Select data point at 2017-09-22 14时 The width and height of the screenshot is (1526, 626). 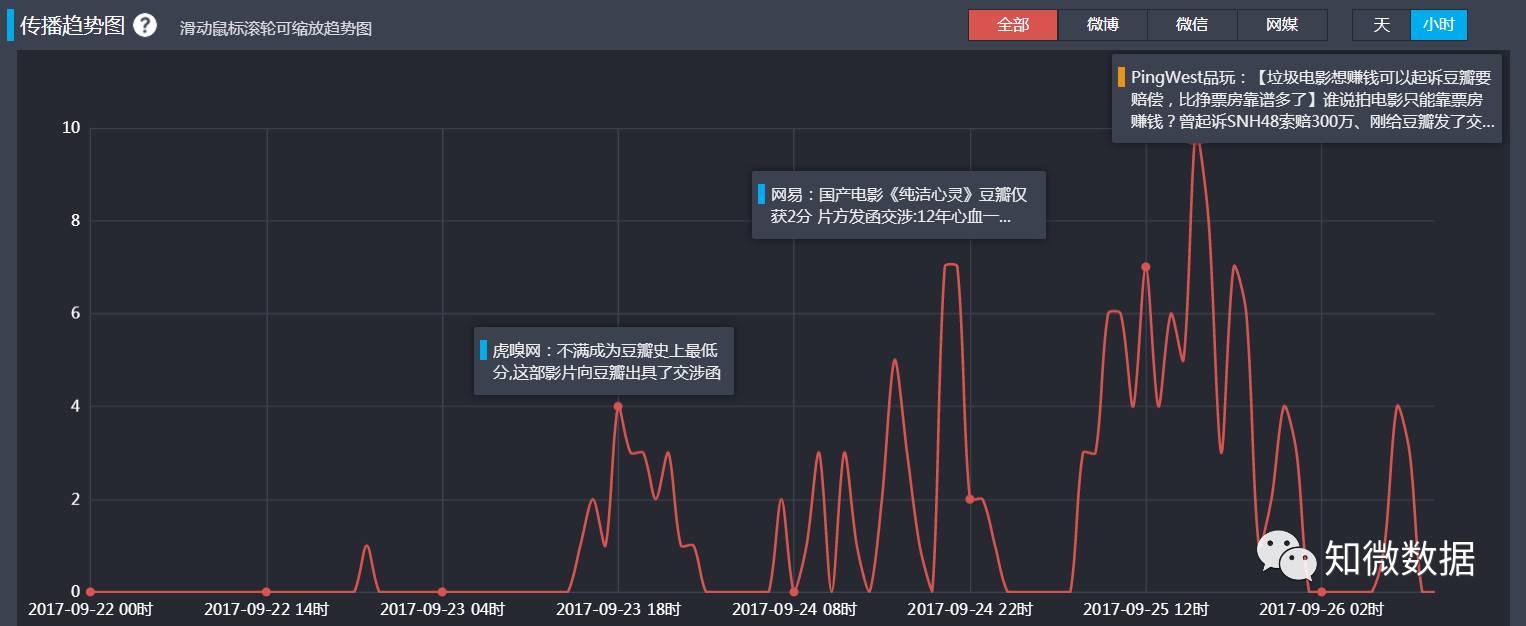point(266,592)
